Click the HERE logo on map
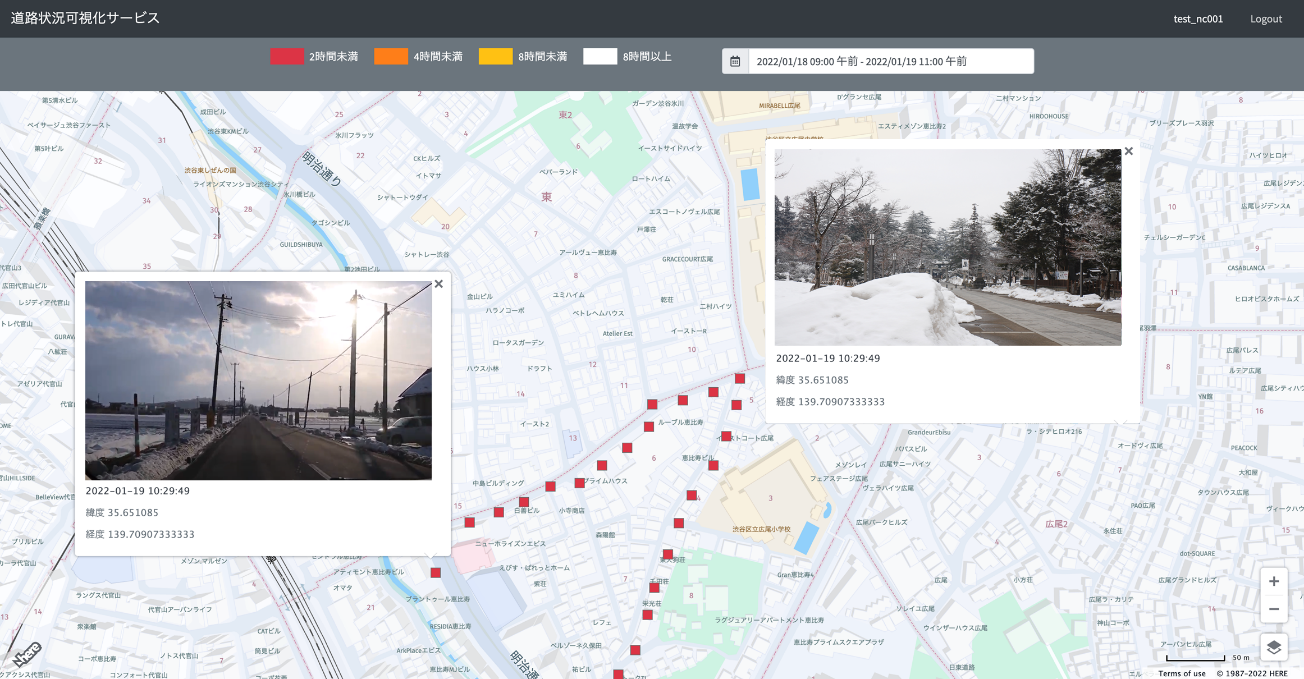Image resolution: width=1304 pixels, height=679 pixels. coord(27,654)
